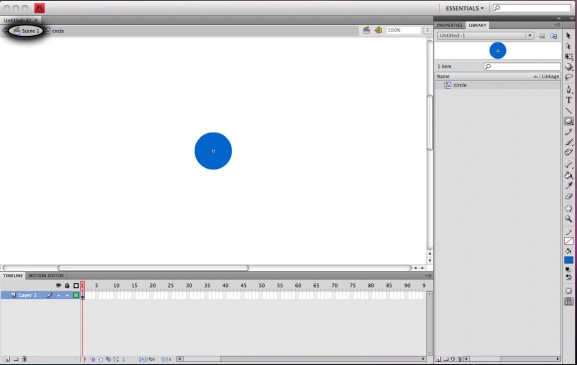Click the circle symbol breadcrumb

[x=54, y=31]
